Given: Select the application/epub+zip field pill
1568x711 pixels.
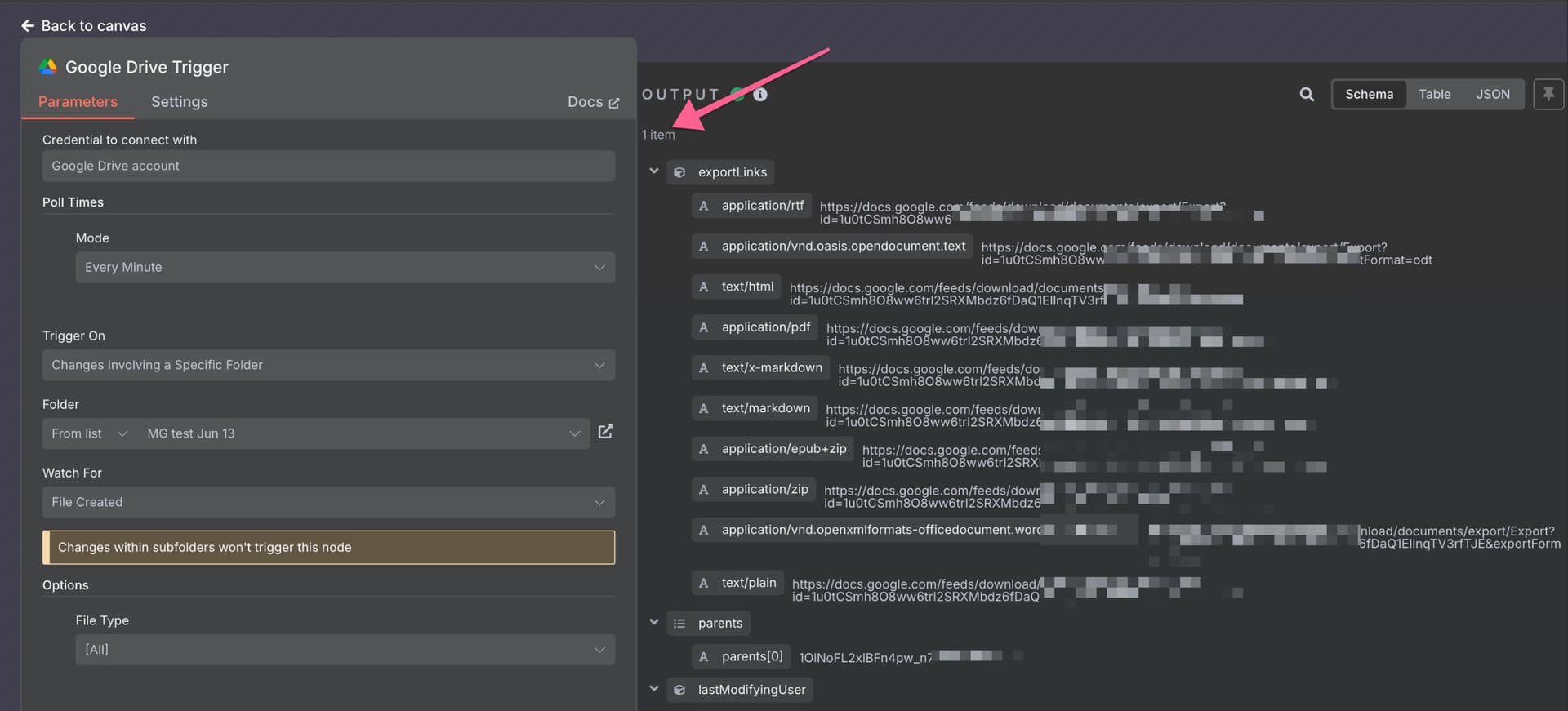Looking at the screenshot, I should click(773, 449).
